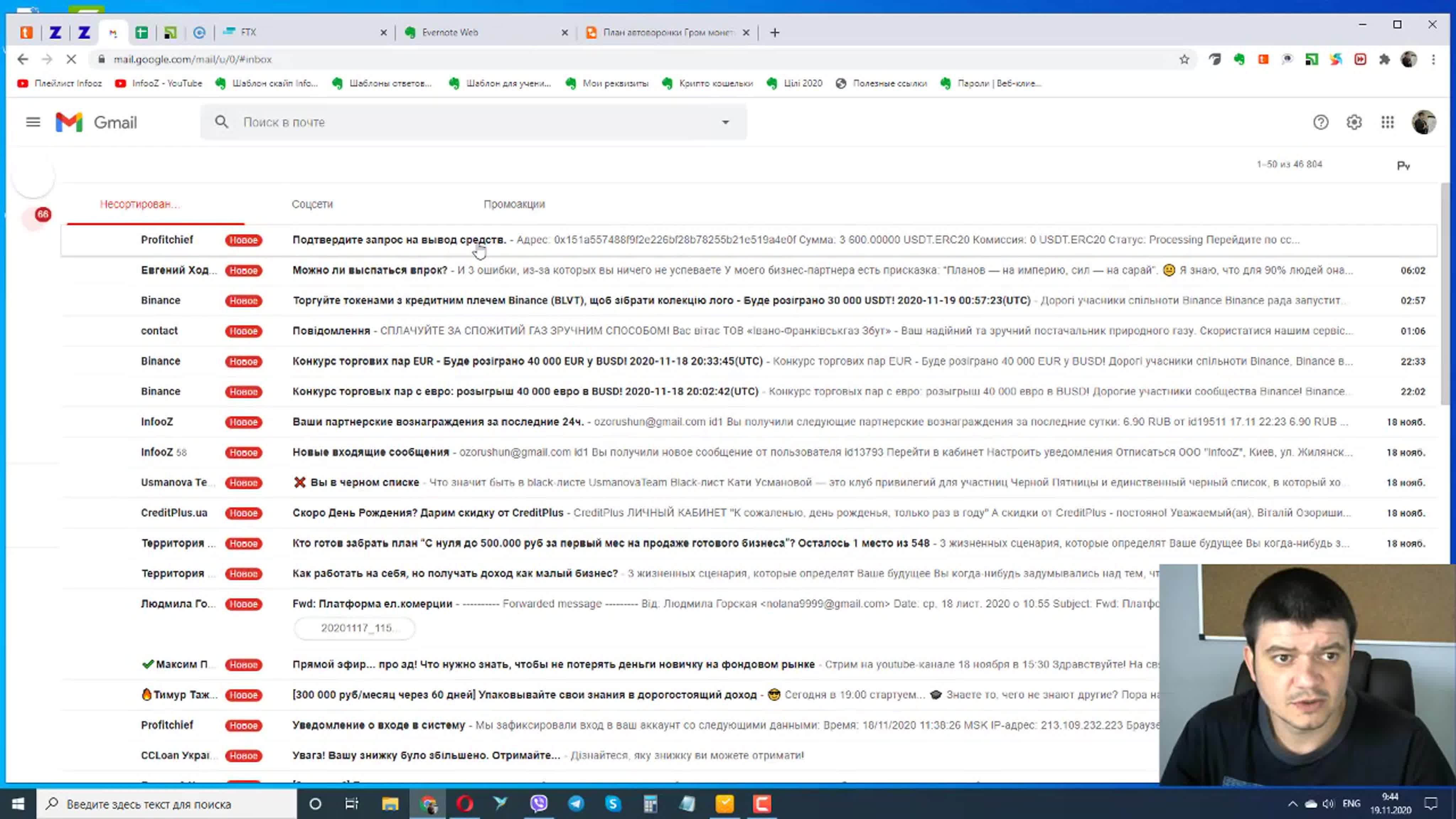Open CCLoan Увага знижку email

pyautogui.click(x=610, y=756)
